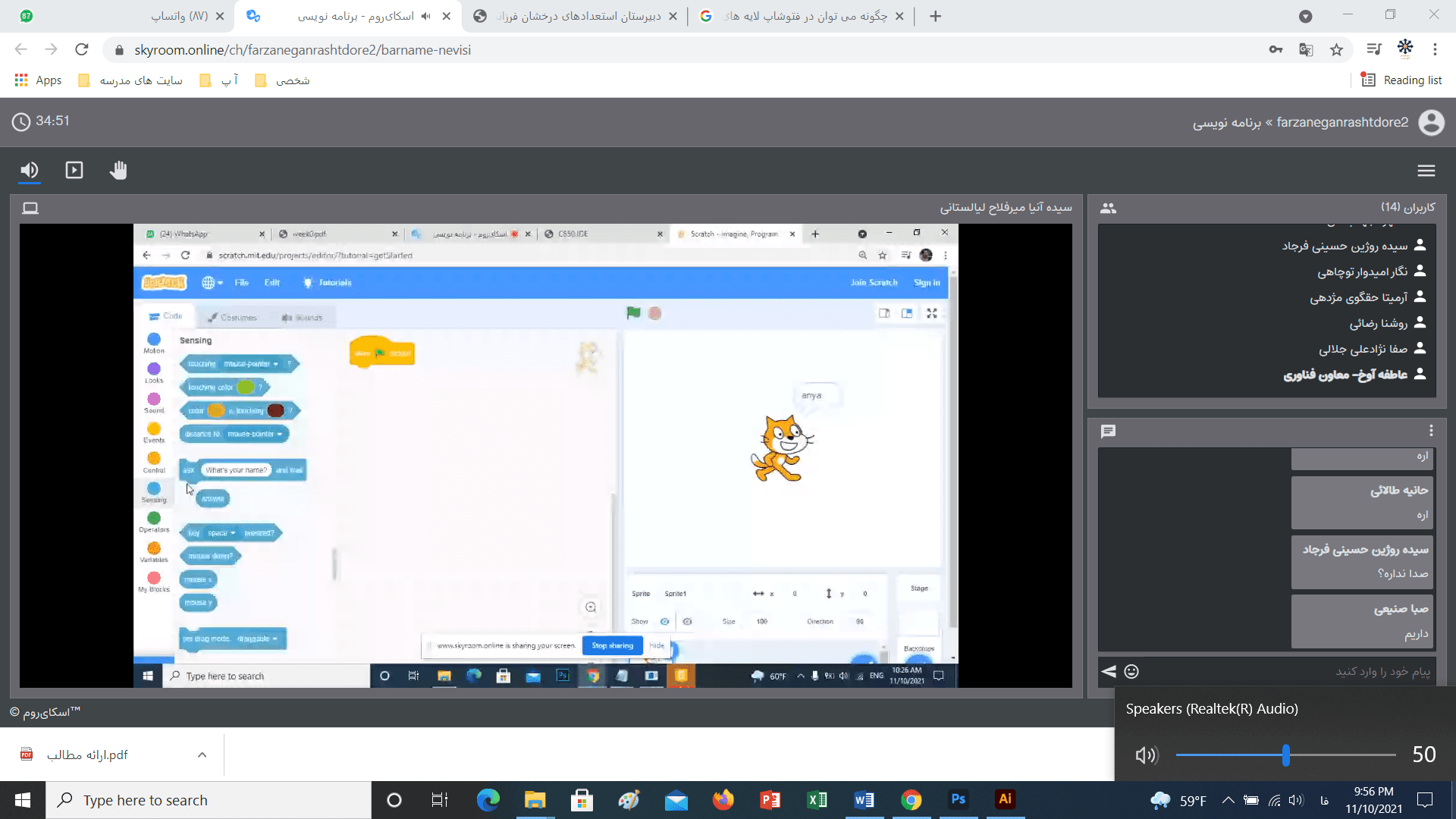Open the Apps bookmarks shortcut

(x=38, y=80)
